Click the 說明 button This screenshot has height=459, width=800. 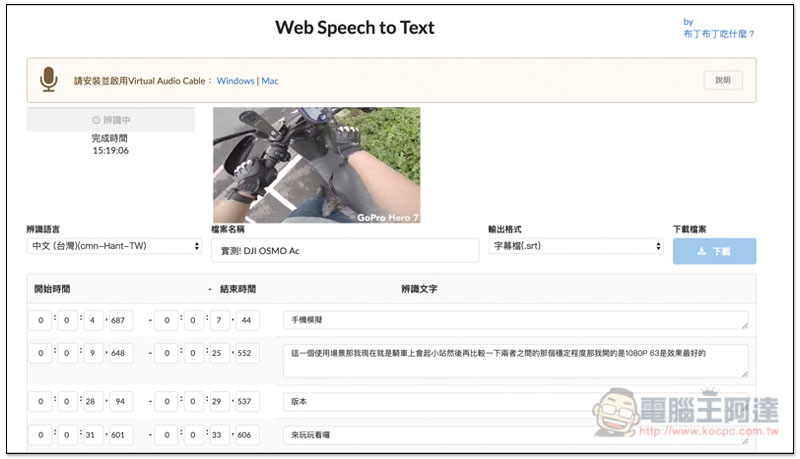pyautogui.click(x=723, y=80)
